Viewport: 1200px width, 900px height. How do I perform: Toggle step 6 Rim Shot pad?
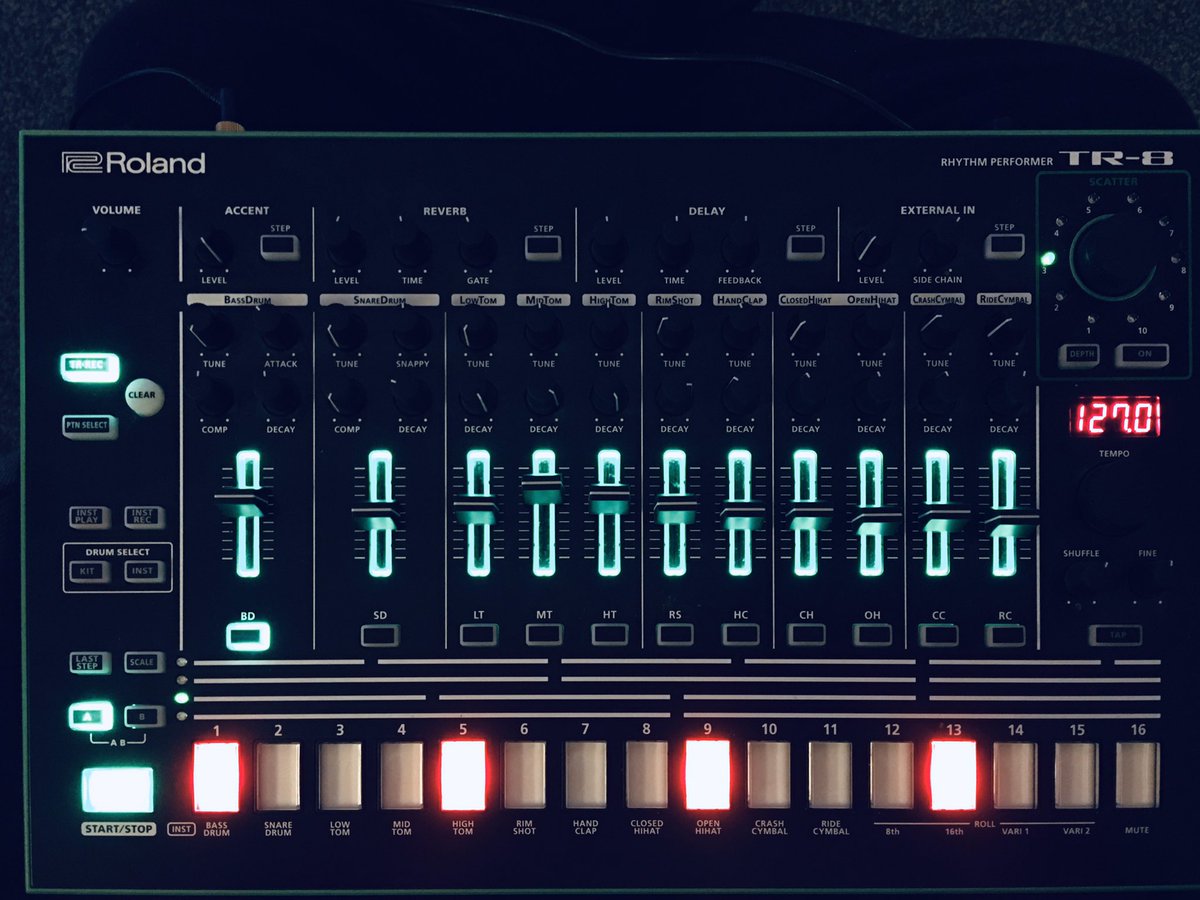click(x=524, y=776)
